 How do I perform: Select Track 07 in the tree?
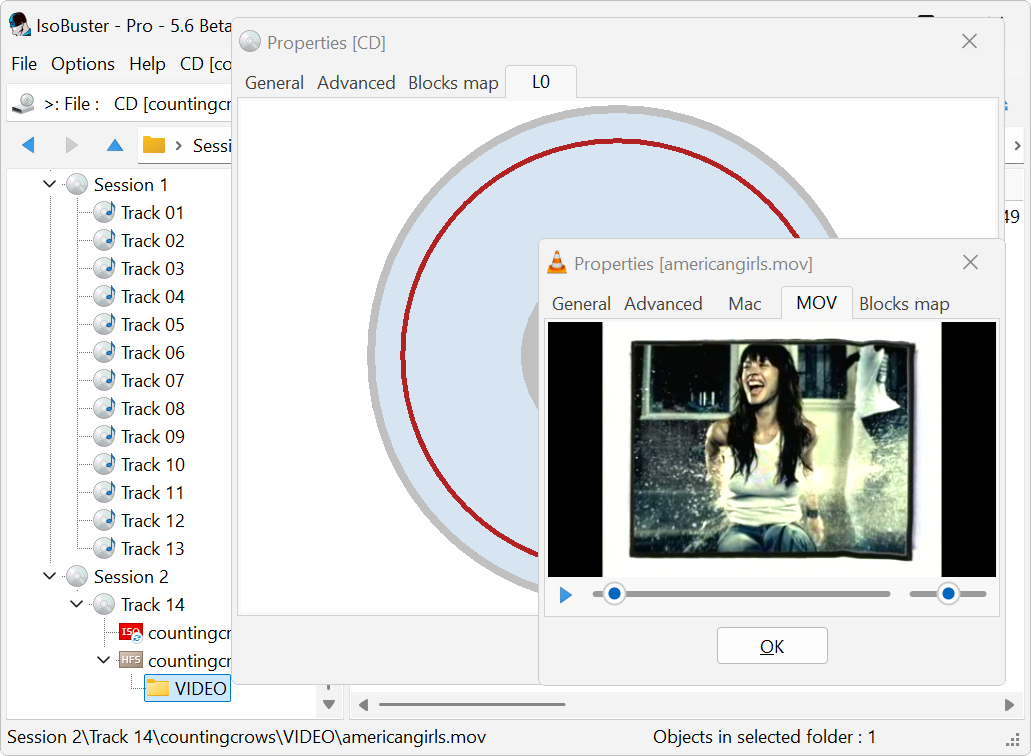click(153, 381)
